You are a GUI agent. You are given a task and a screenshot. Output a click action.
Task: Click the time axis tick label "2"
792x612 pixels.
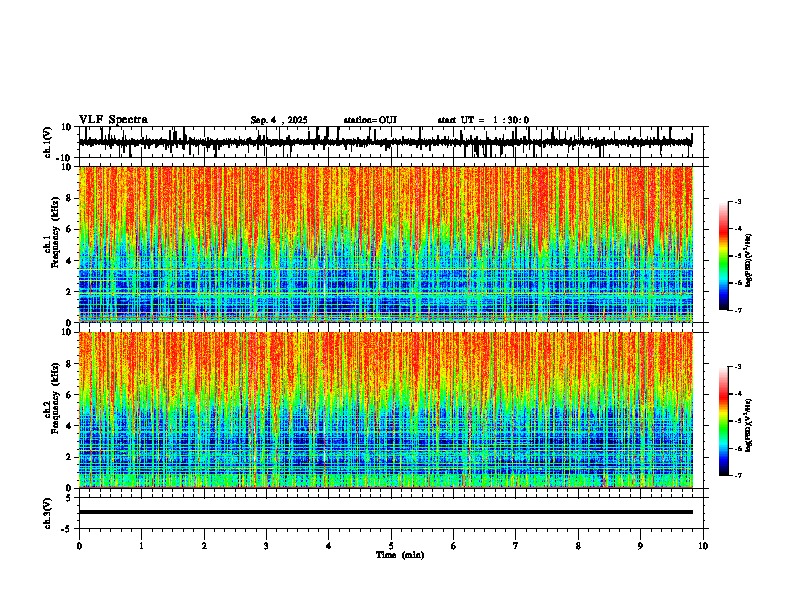click(x=204, y=546)
